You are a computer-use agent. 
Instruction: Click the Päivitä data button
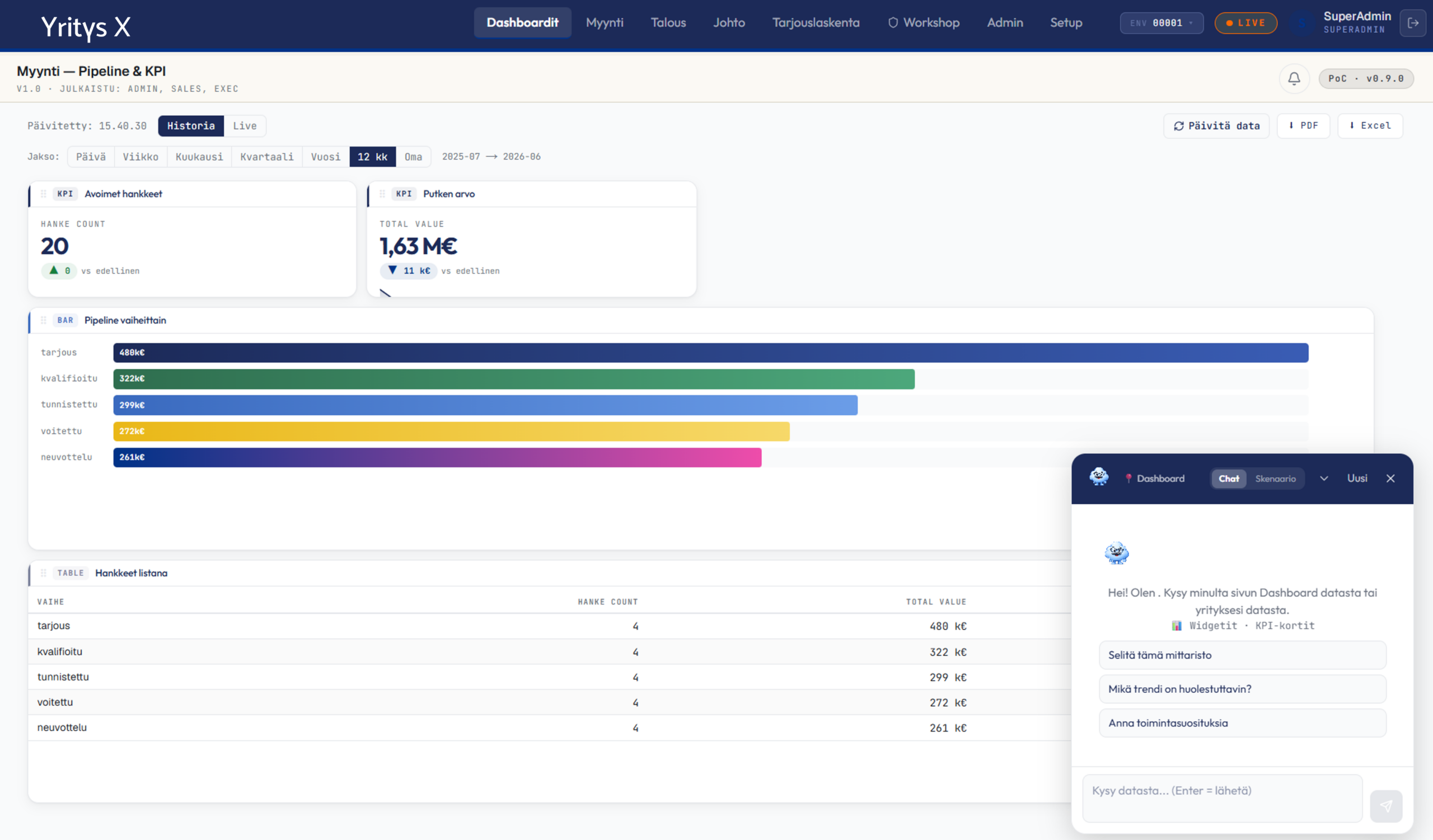pos(1216,125)
